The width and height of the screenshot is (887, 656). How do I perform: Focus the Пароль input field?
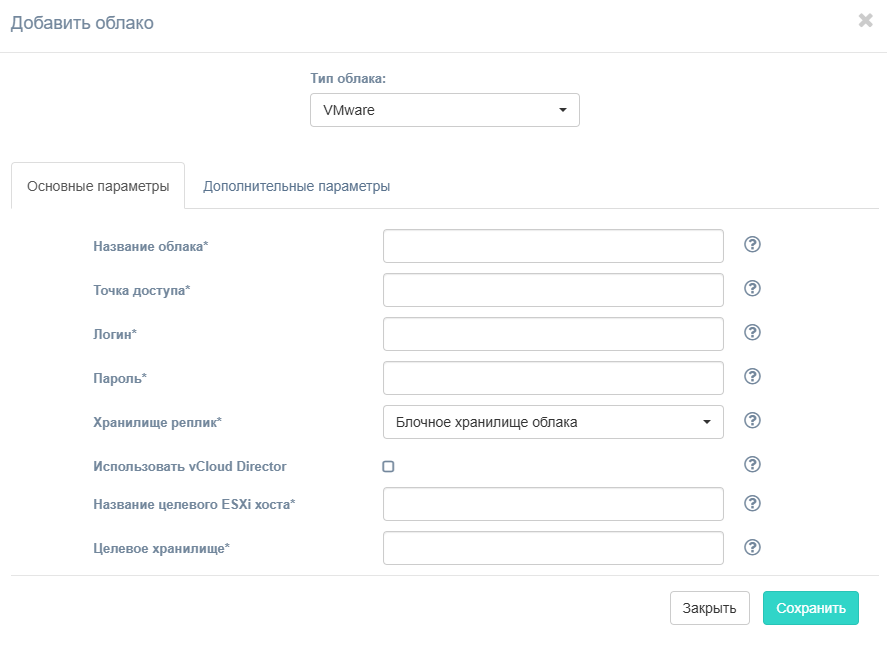point(553,378)
